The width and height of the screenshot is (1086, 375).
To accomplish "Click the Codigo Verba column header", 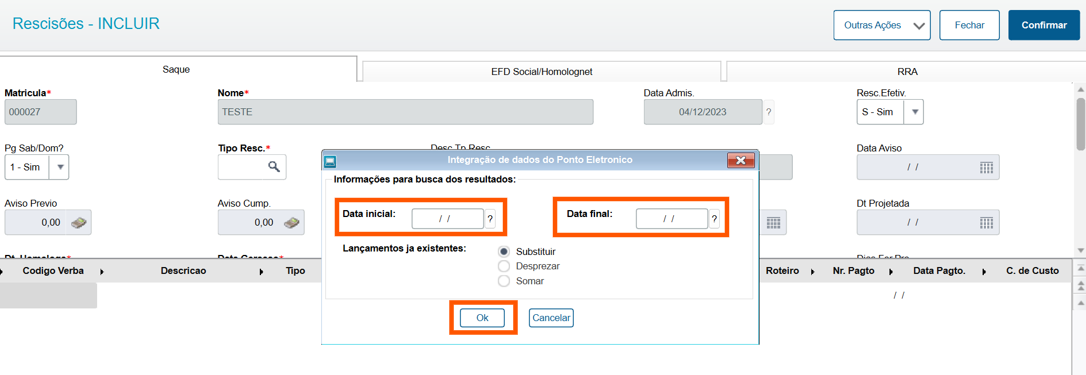I will click(x=53, y=271).
